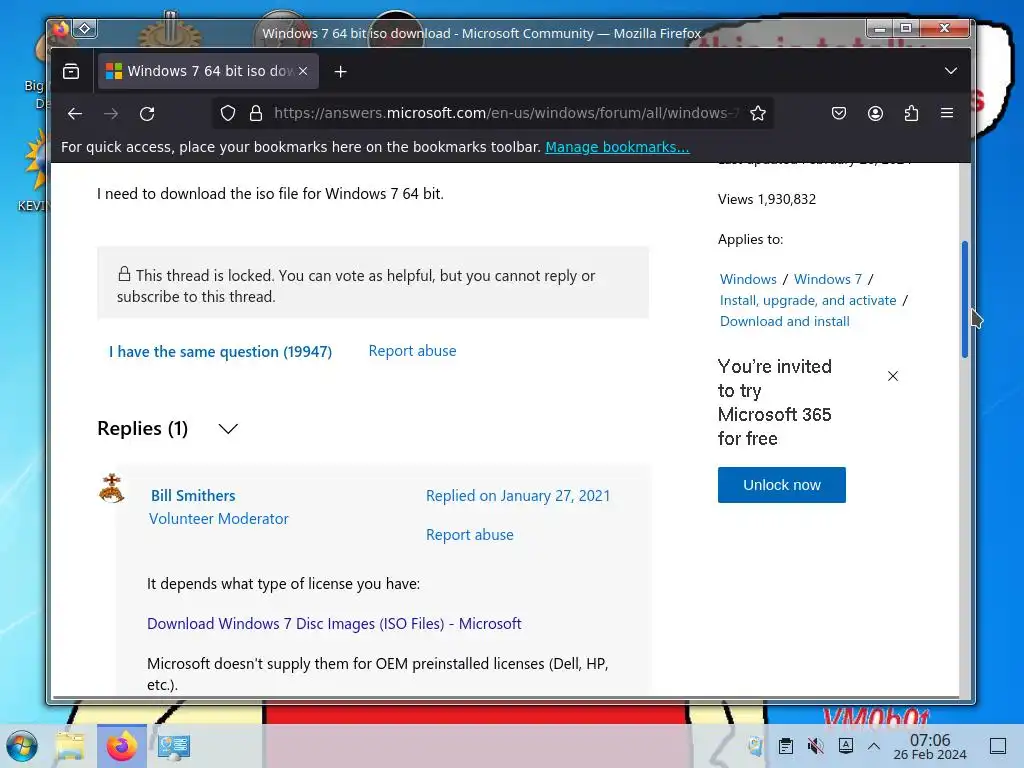Report abuse on Bill Smithers reply
This screenshot has height=768, width=1024.
pos(470,535)
